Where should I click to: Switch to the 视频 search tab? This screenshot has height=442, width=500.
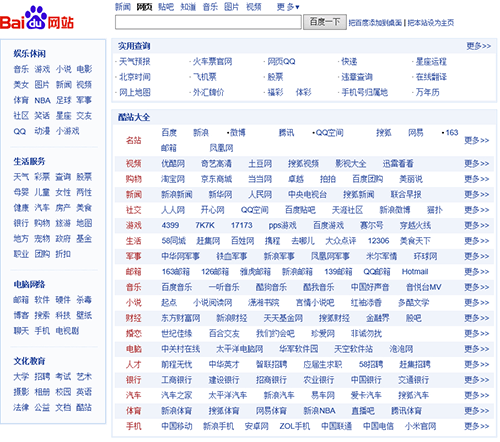click(254, 7)
